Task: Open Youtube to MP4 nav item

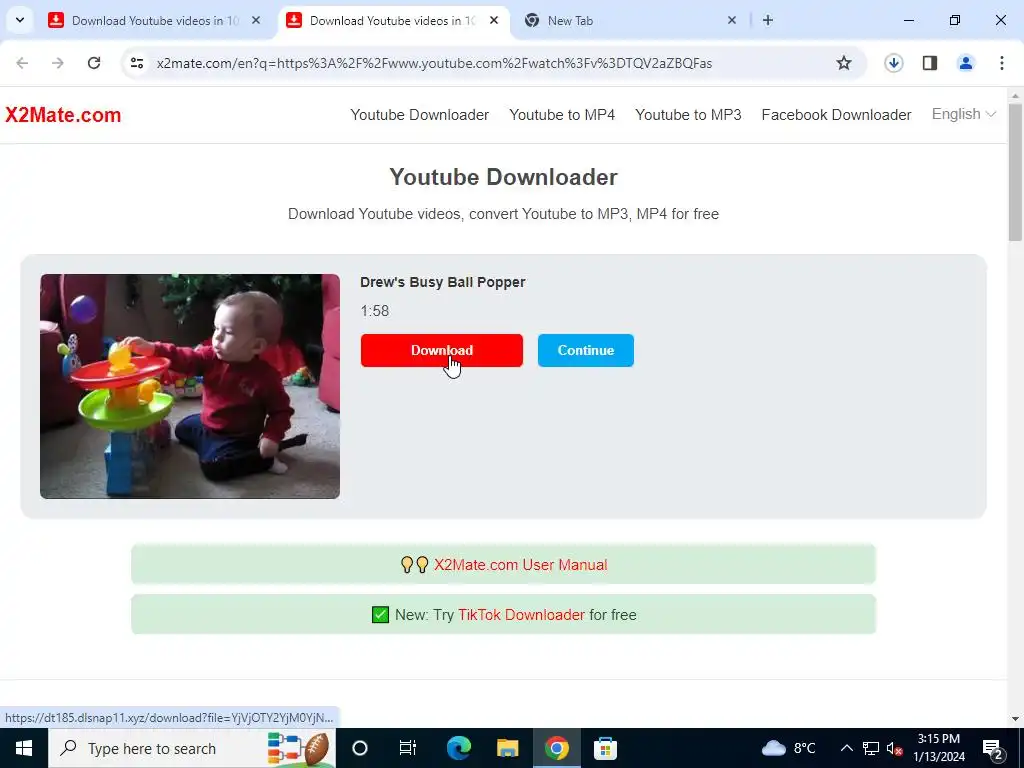Action: tap(562, 115)
